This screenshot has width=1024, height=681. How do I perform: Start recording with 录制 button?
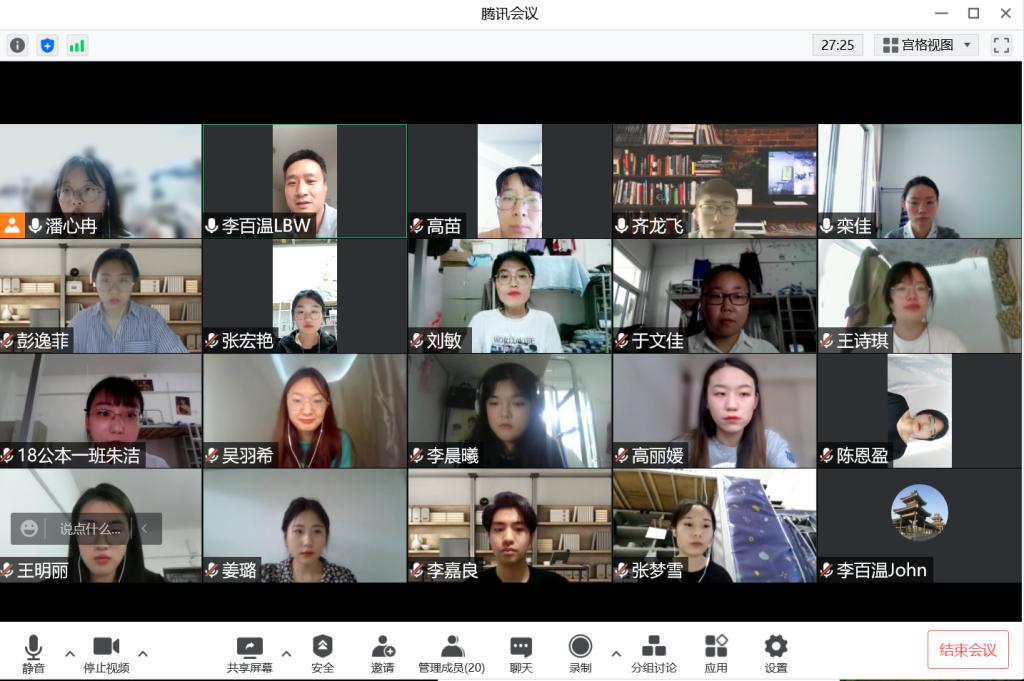click(580, 653)
